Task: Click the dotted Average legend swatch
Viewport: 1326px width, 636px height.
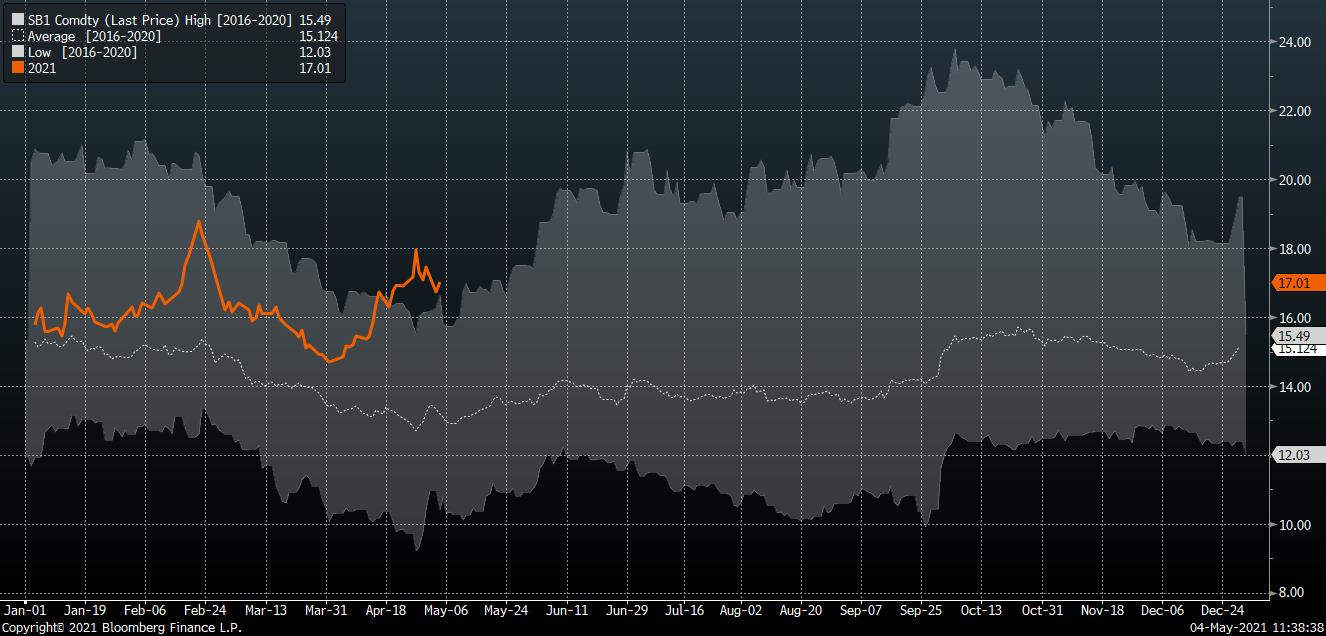Action: [18, 36]
